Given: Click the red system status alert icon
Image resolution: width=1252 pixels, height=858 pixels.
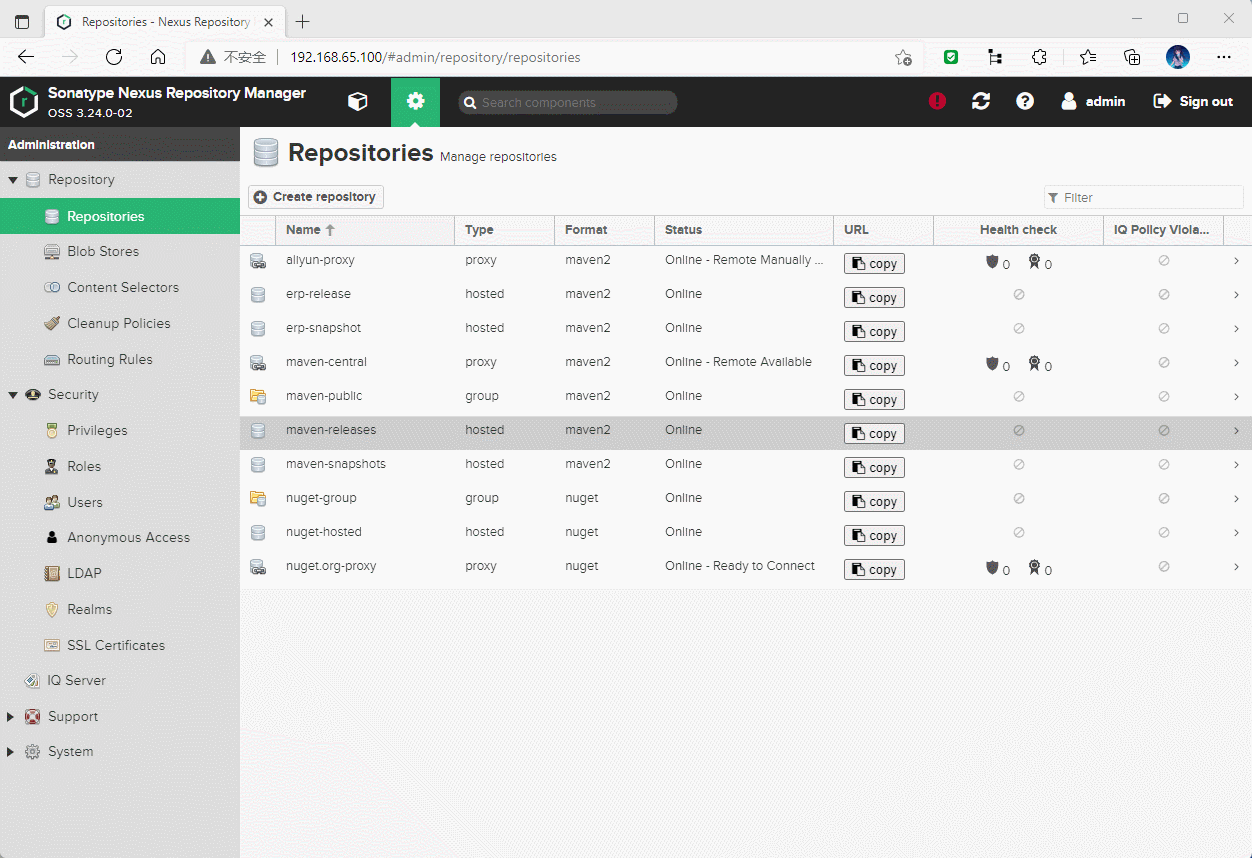Looking at the screenshot, I should (937, 101).
